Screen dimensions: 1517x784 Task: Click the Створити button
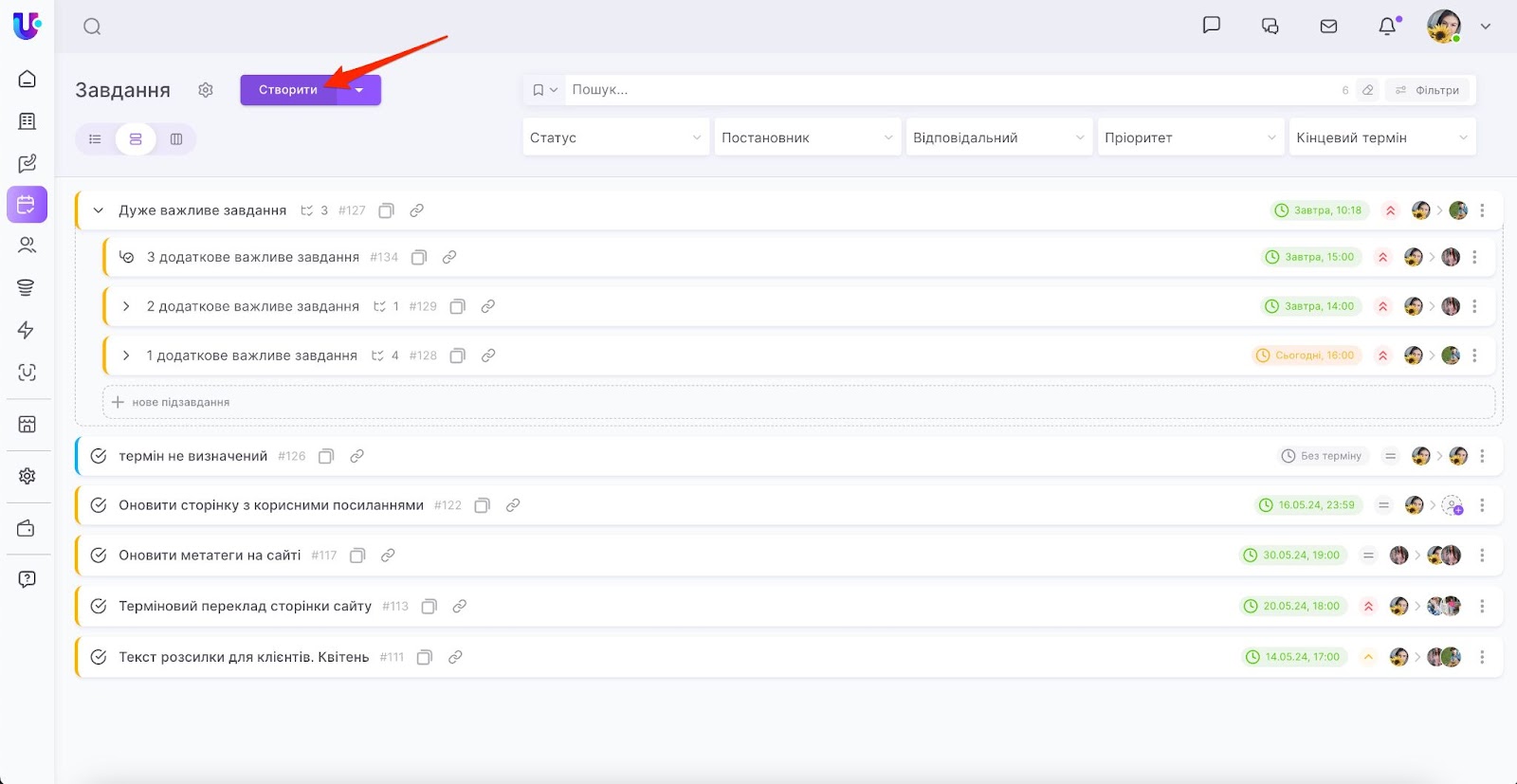pyautogui.click(x=288, y=90)
